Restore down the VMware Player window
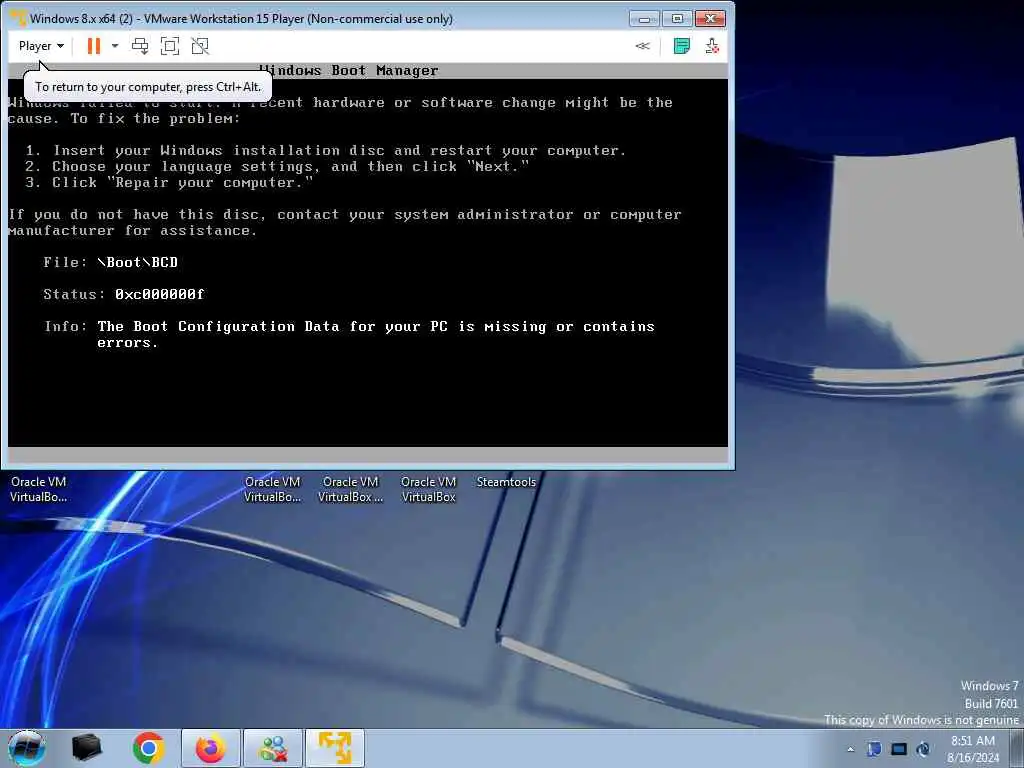The height and width of the screenshot is (768, 1024). [x=677, y=18]
